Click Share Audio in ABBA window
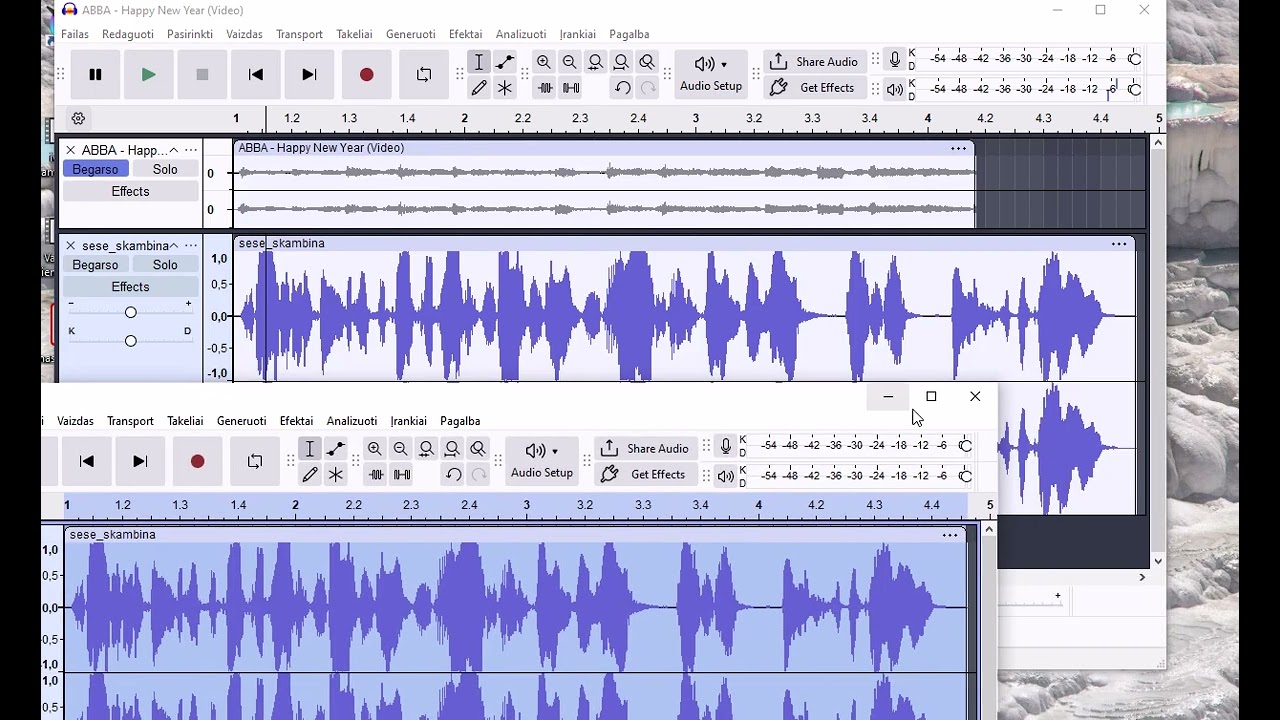This screenshot has height=720, width=1280. coord(815,62)
